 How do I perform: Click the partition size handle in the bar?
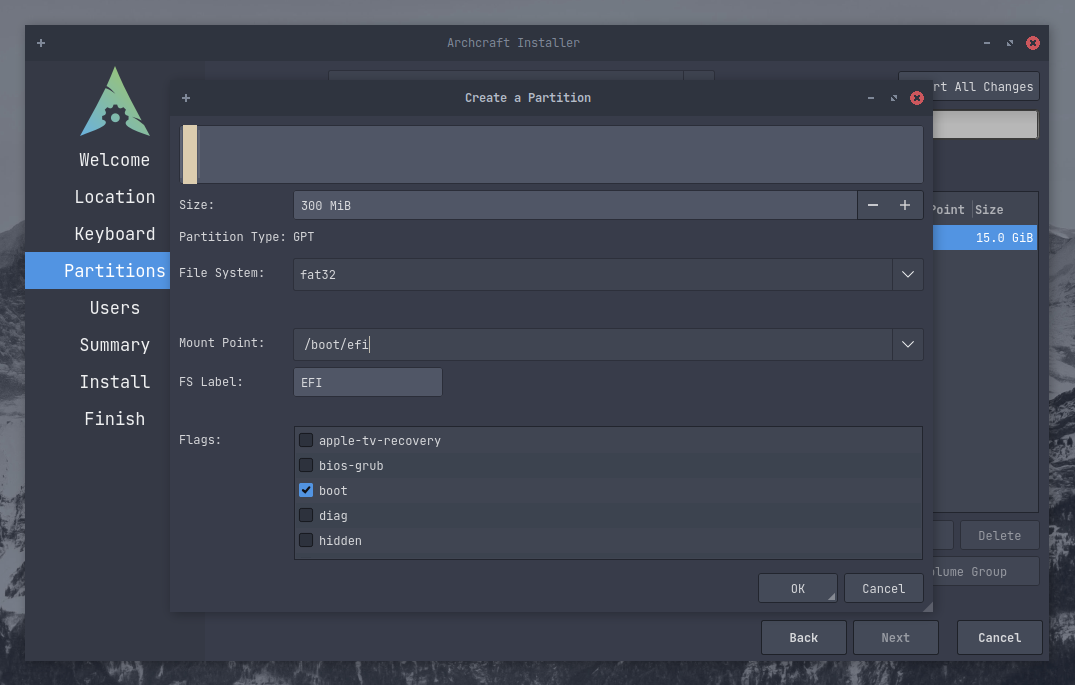[190, 154]
